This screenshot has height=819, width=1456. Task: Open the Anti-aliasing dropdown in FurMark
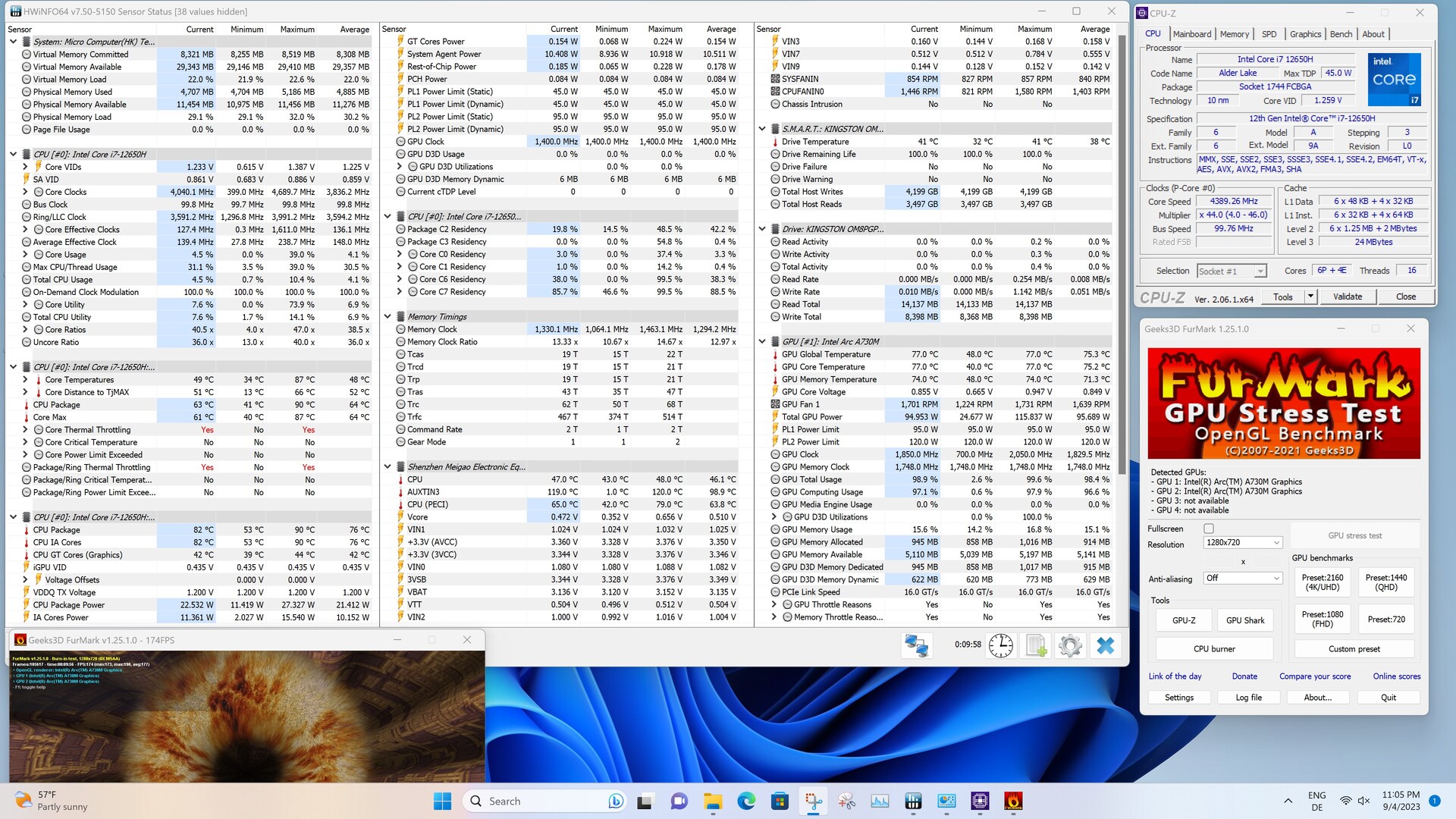[1242, 578]
